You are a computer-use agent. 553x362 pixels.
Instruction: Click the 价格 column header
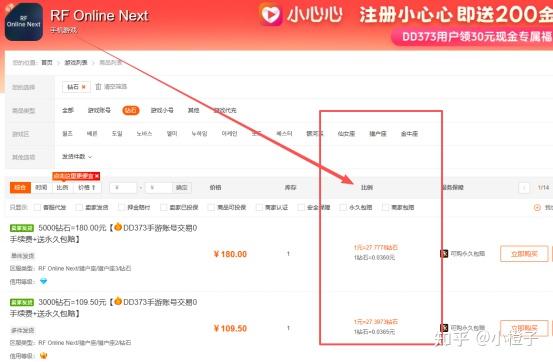[215, 188]
